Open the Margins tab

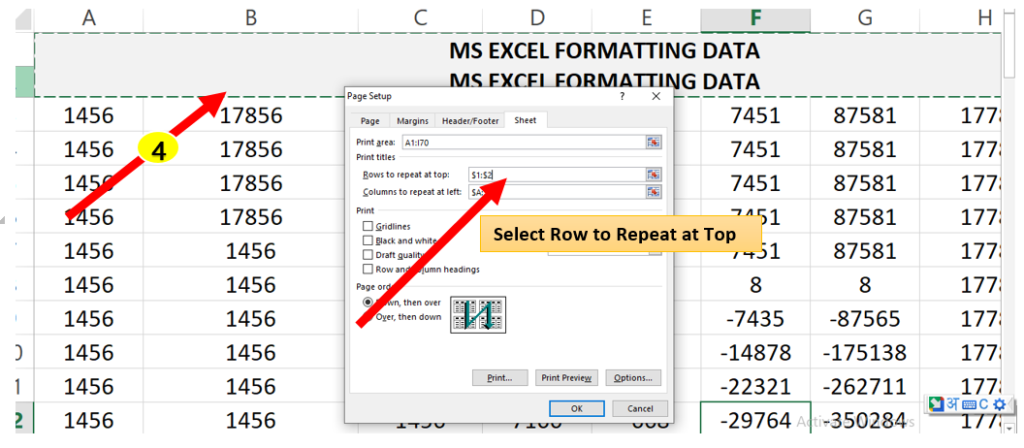point(413,121)
